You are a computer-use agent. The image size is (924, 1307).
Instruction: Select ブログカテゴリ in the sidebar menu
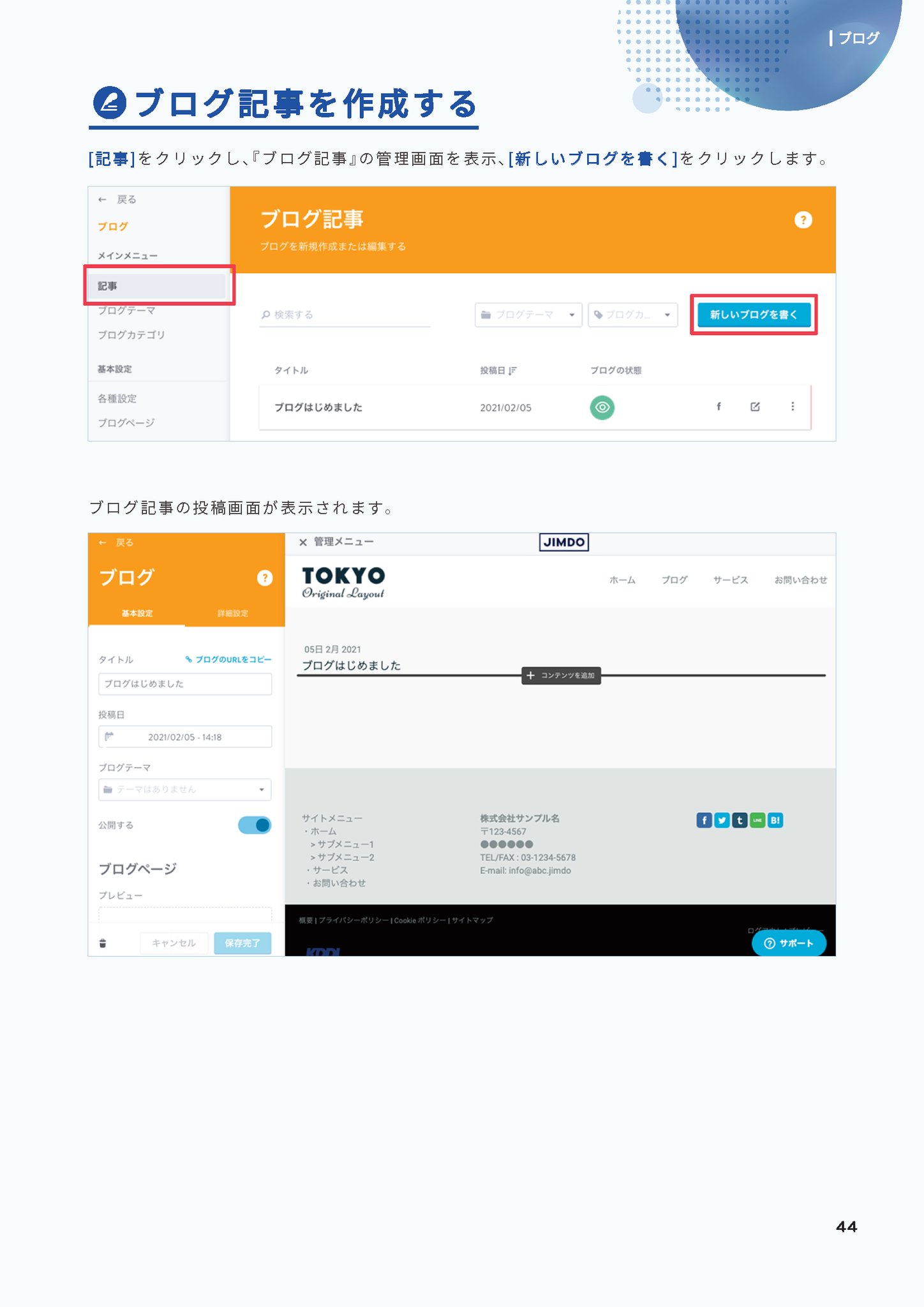(131, 335)
